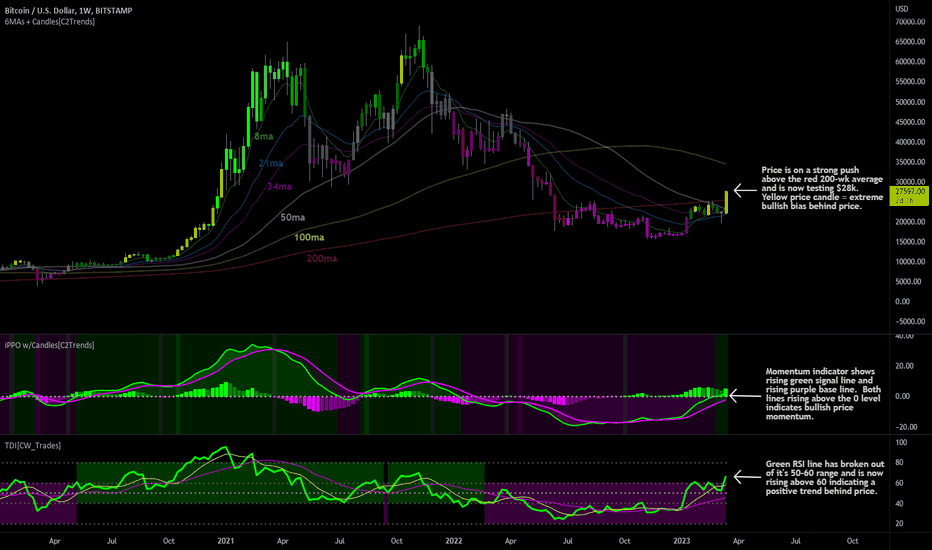Click the 80 level on TDI axis
Image resolution: width=932 pixels, height=550 pixels.
(899, 463)
